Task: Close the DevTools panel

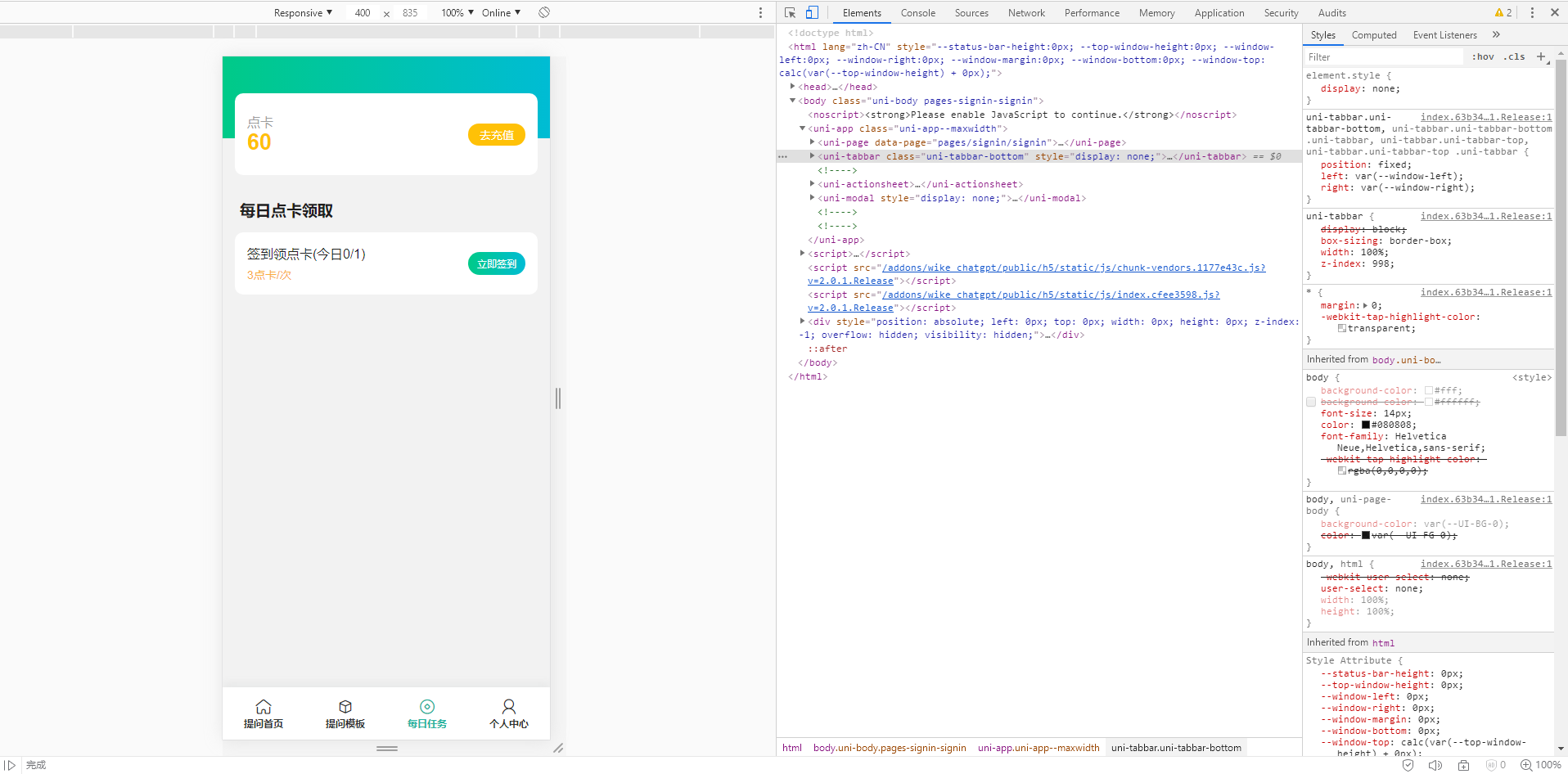Action: tap(1554, 12)
